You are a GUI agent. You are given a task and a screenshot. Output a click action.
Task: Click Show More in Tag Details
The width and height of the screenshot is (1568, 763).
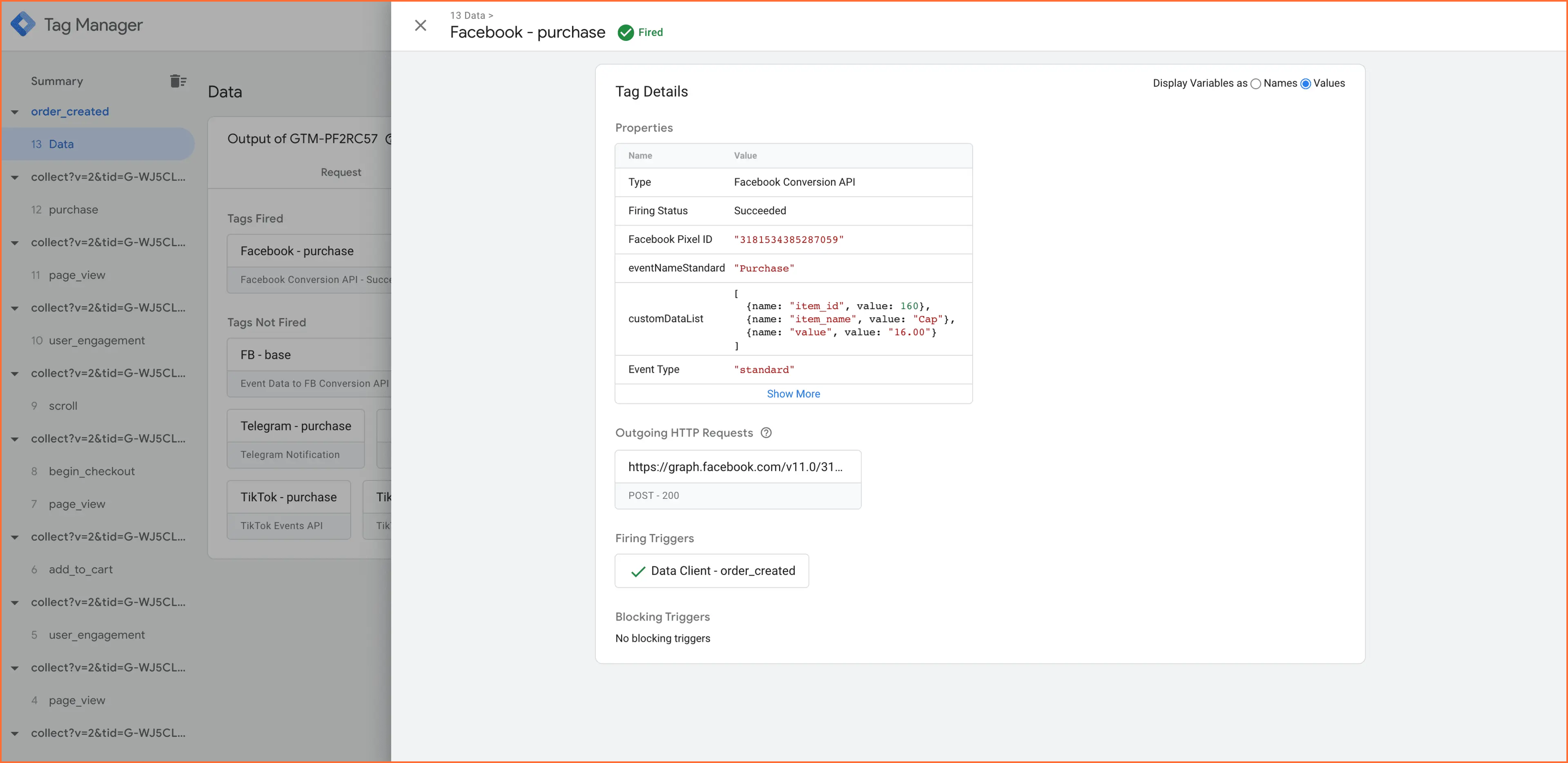click(793, 393)
